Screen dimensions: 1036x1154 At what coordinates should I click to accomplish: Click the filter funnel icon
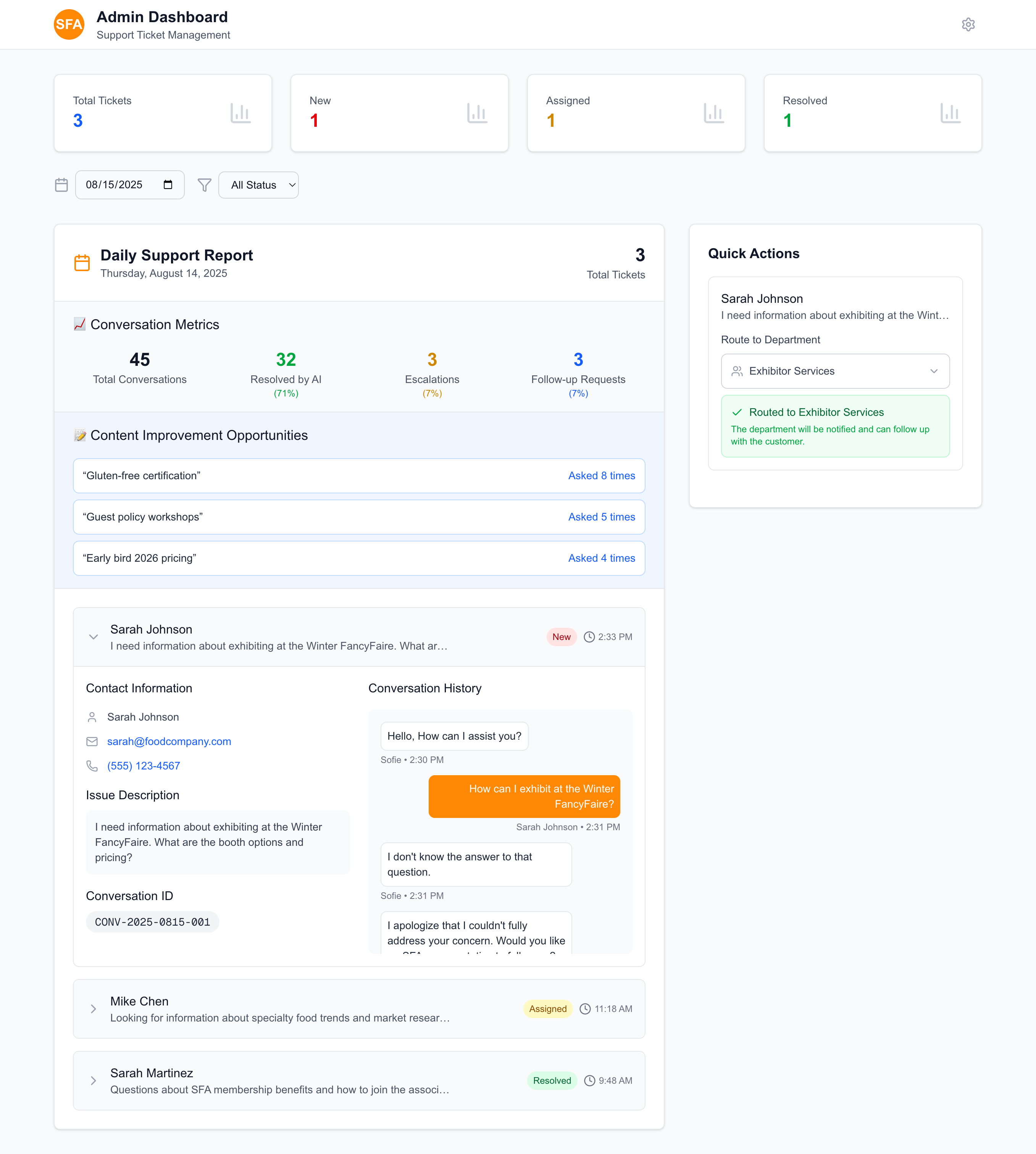(x=204, y=185)
